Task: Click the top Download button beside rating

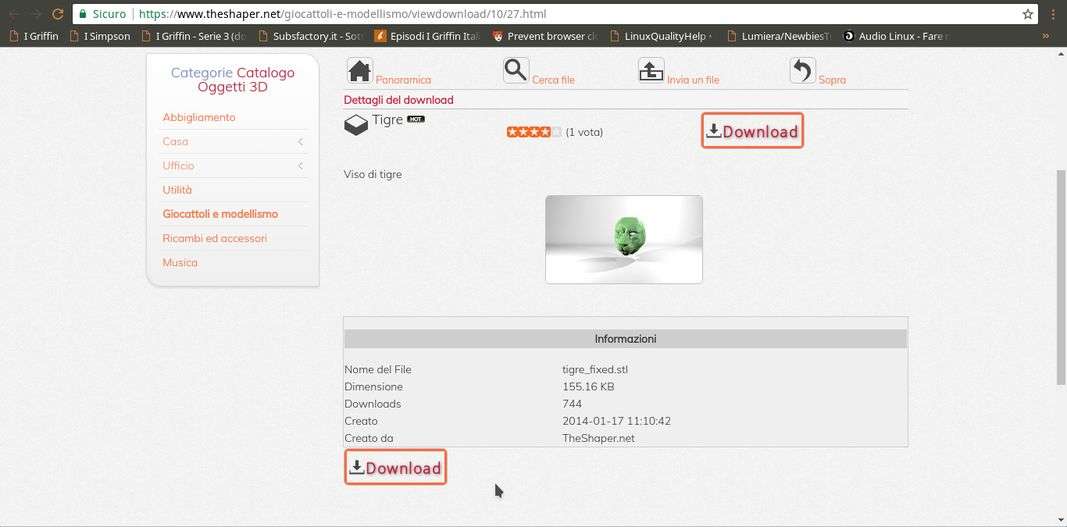Action: coord(752,131)
